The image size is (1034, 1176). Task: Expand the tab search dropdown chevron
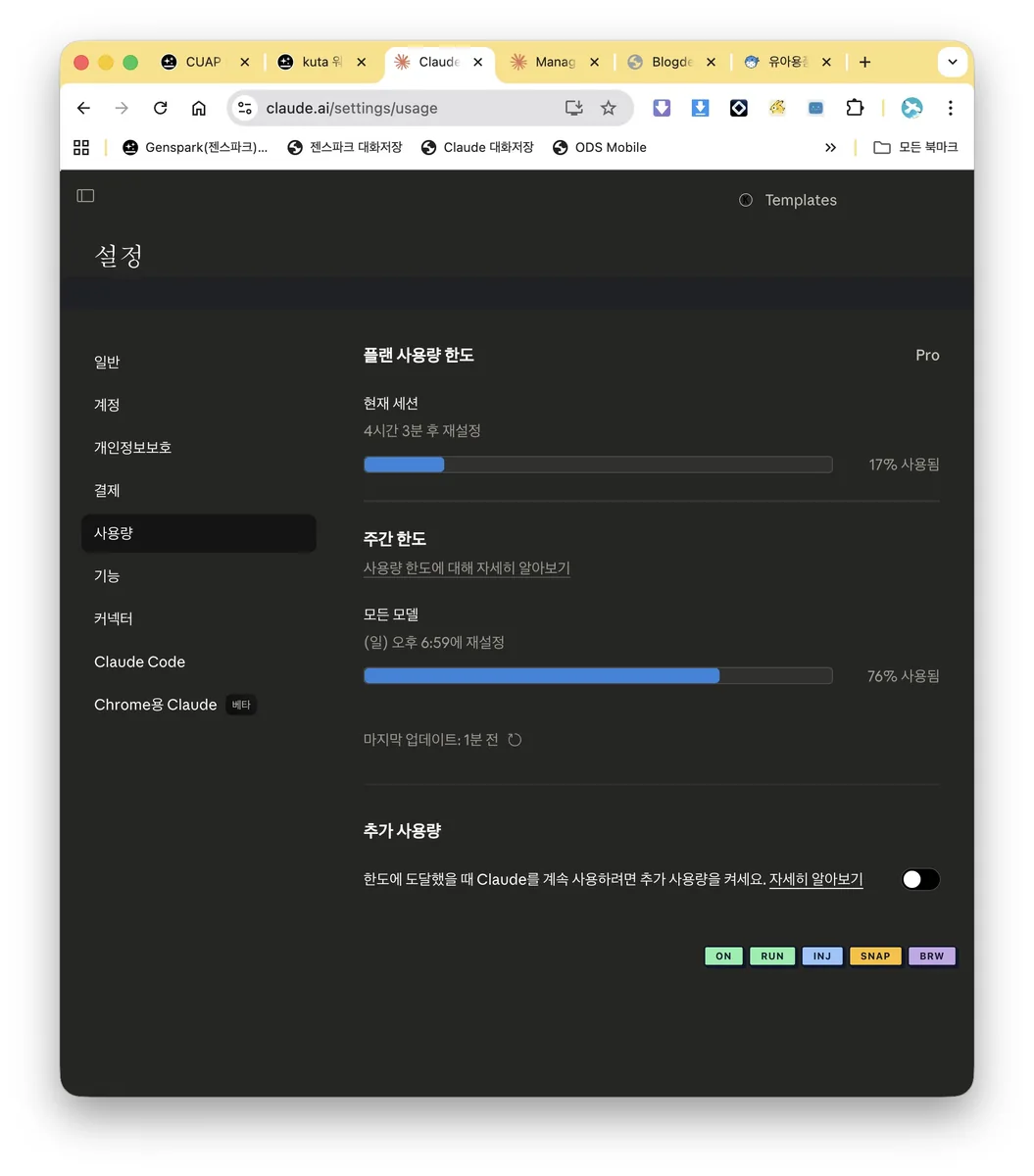click(x=952, y=62)
